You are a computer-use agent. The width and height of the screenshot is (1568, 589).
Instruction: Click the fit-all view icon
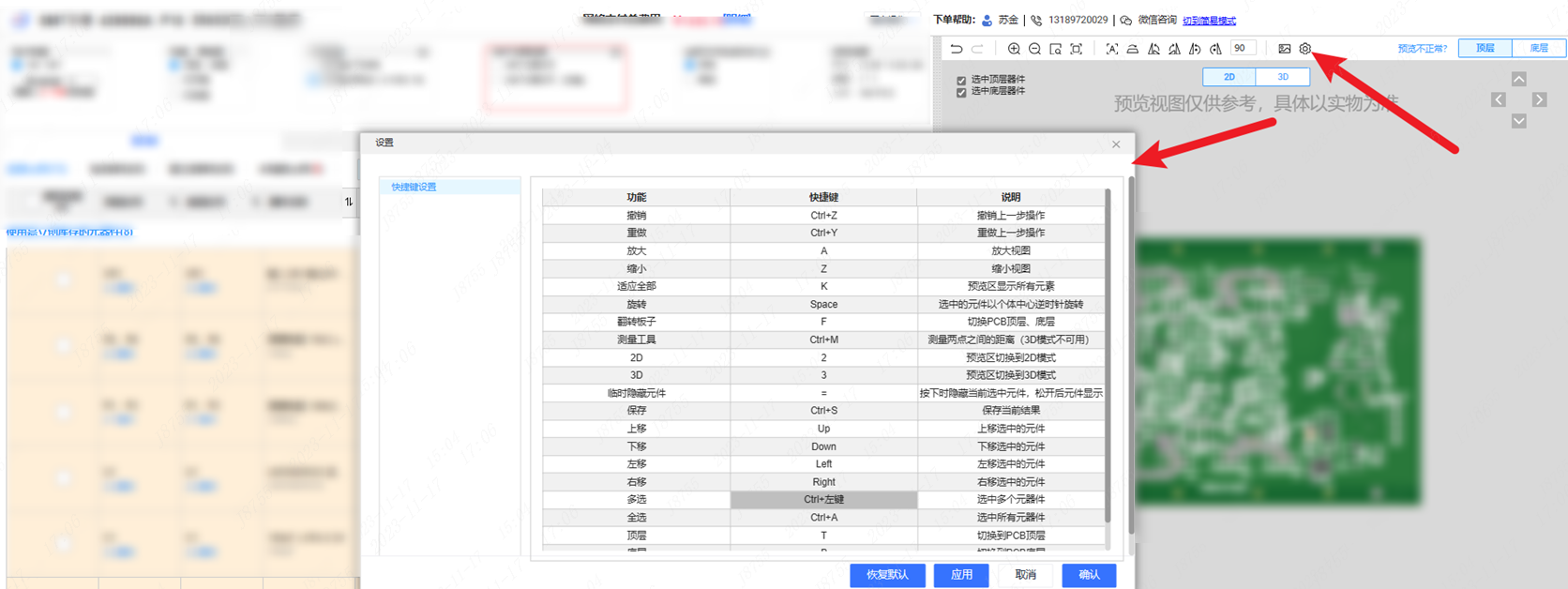click(x=1076, y=49)
